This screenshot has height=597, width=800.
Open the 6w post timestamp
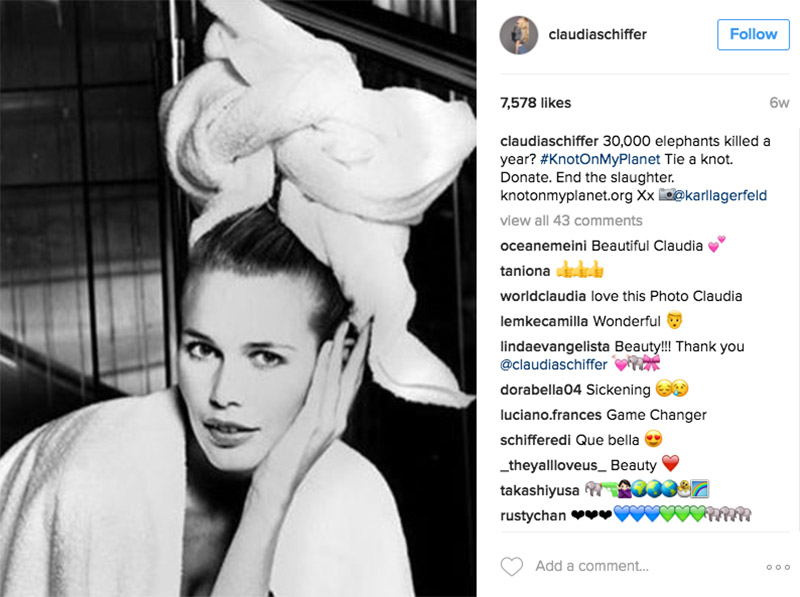pyautogui.click(x=779, y=103)
